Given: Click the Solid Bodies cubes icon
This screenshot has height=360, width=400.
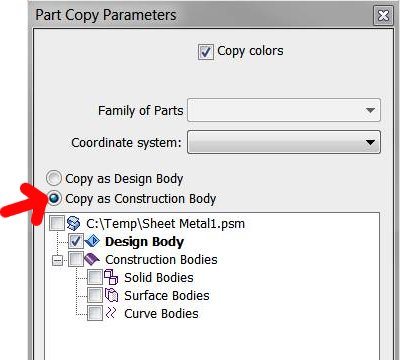Looking at the screenshot, I should [x=111, y=277].
